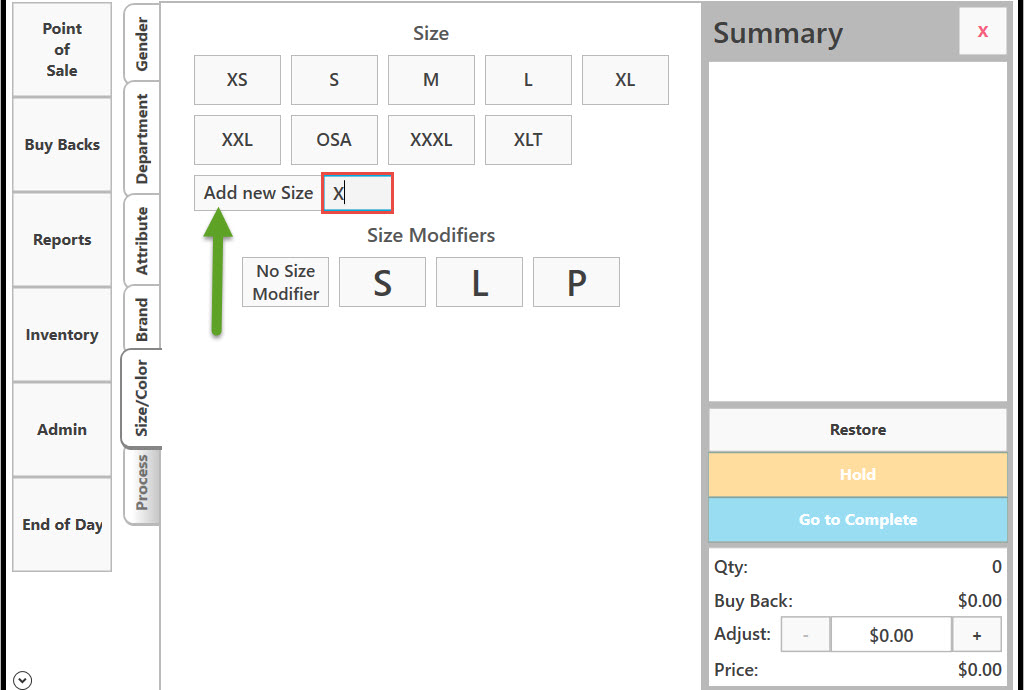The width and height of the screenshot is (1025, 690).
Task: Choose No Size Modifier
Action: click(286, 282)
